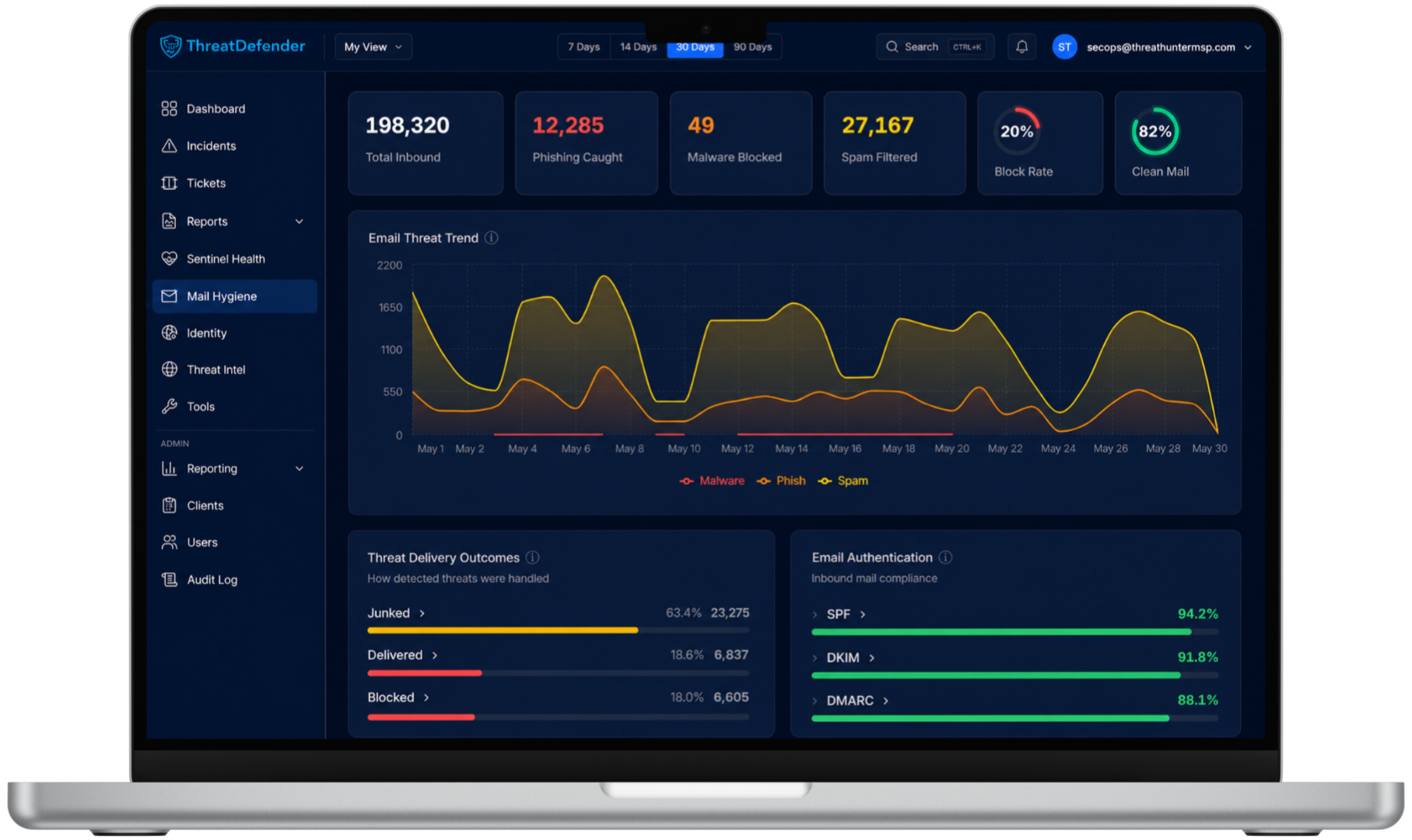Open the Junked threats details link
The width and height of the screenshot is (1412, 840).
pyautogui.click(x=397, y=613)
